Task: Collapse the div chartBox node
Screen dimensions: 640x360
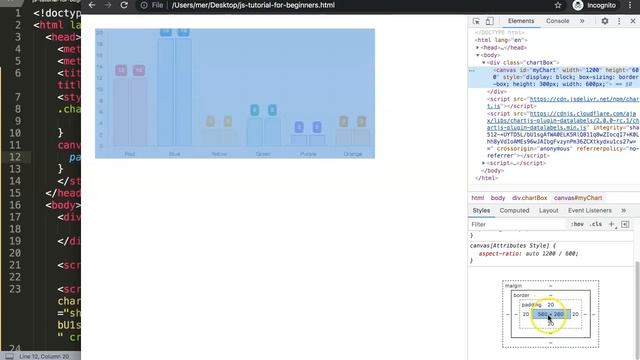Action: (484, 62)
